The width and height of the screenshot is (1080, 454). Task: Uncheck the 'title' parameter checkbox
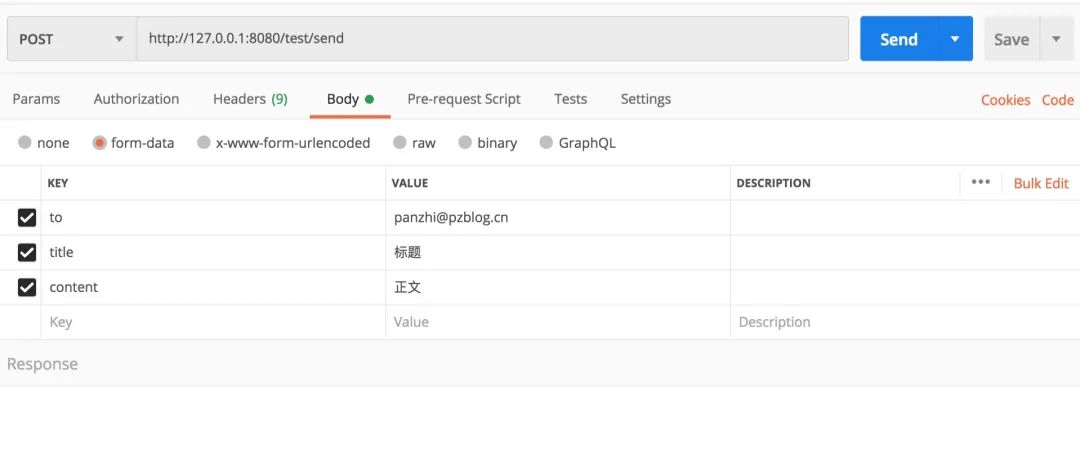(27, 252)
